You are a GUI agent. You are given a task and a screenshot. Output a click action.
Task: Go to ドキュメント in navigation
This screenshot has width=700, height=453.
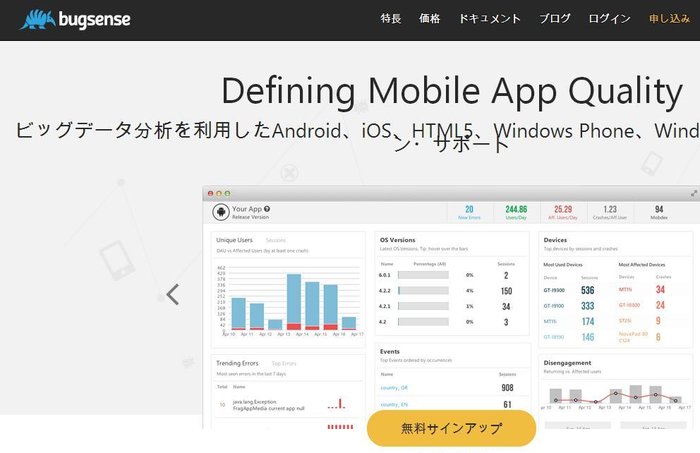coord(490,19)
